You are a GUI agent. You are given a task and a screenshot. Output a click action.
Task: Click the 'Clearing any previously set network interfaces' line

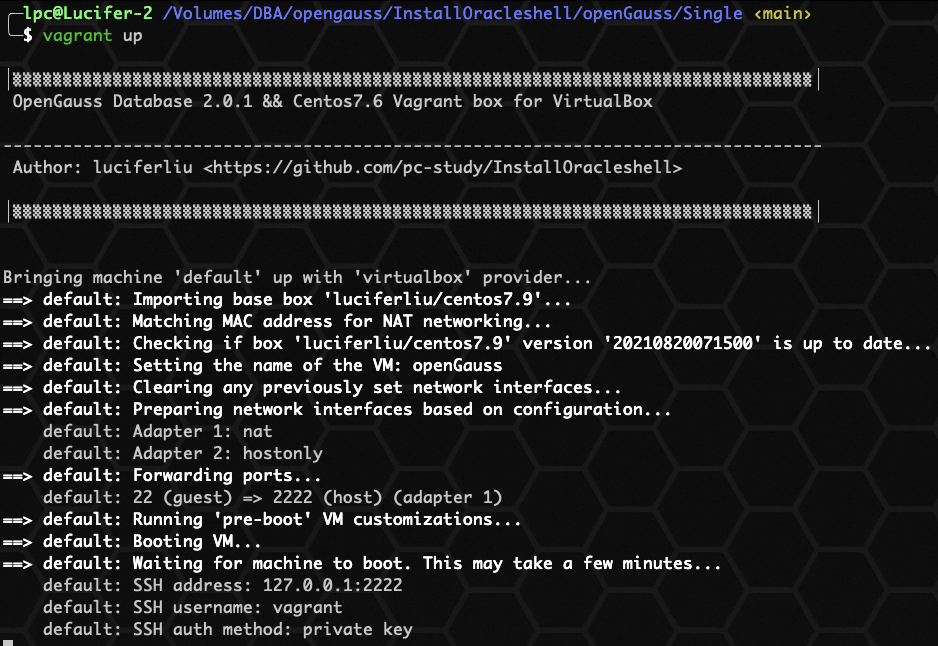click(x=312, y=388)
